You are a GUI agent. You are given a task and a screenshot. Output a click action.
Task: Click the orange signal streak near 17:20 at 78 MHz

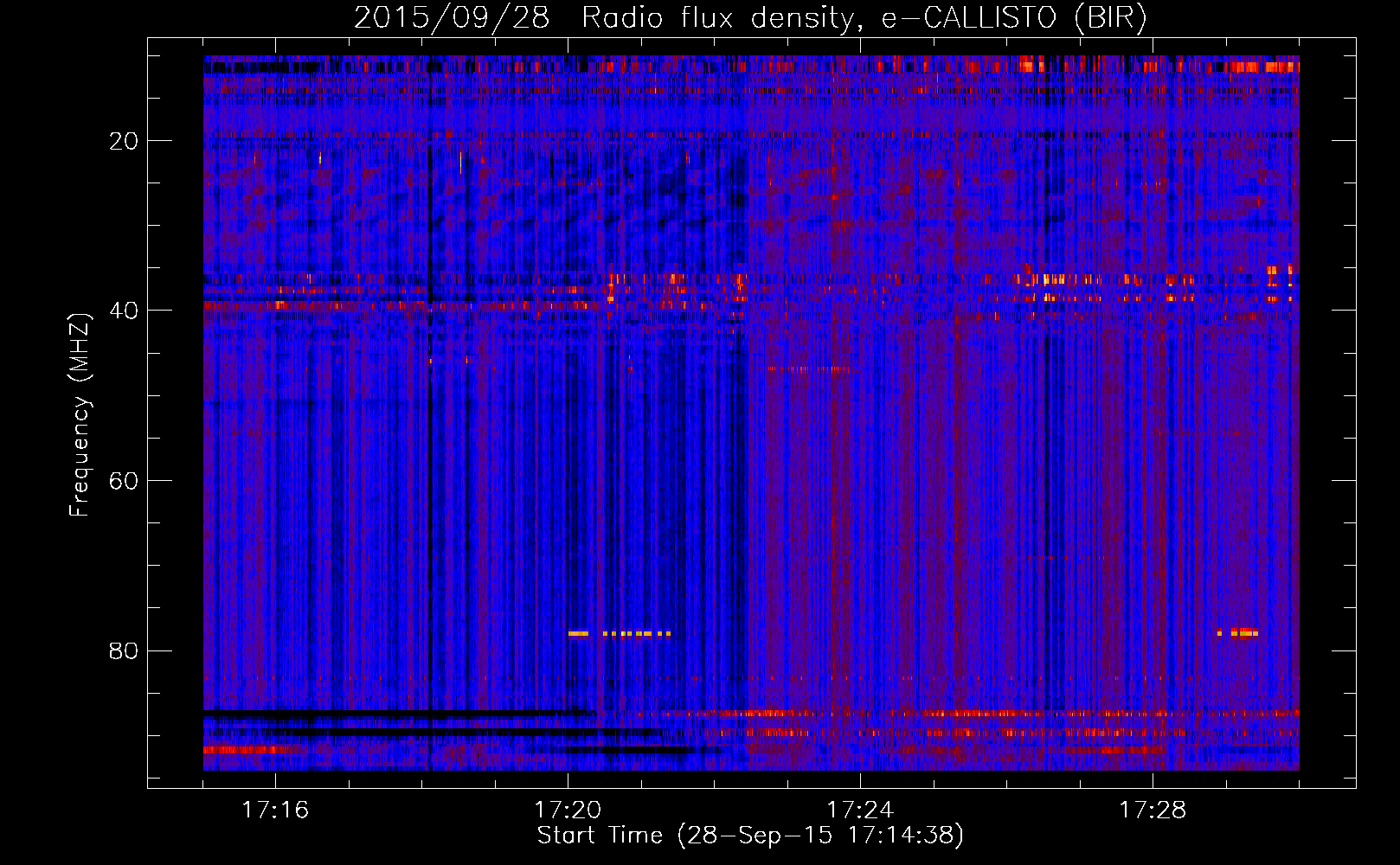620,634
